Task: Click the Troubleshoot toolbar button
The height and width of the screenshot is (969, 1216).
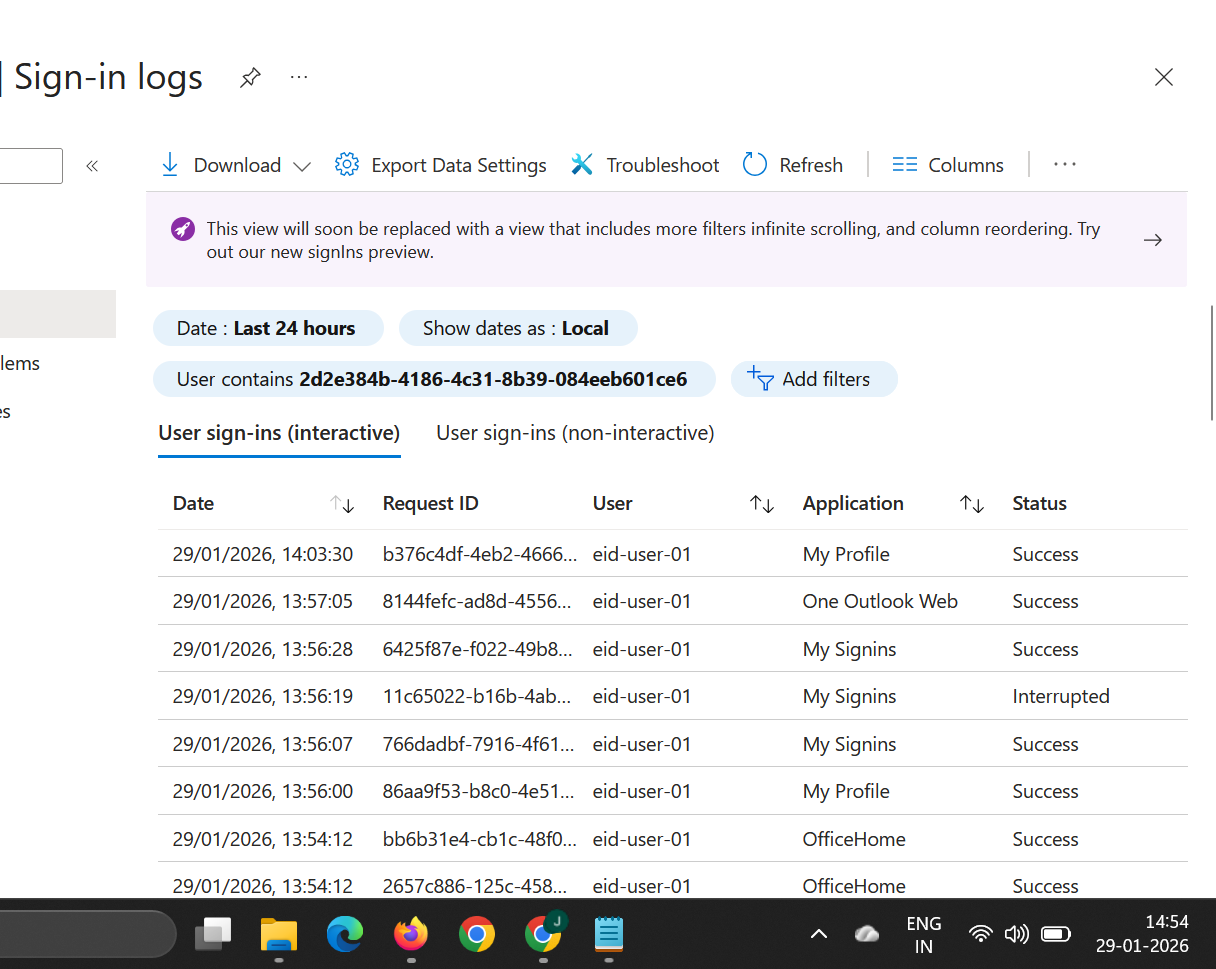Action: (x=645, y=165)
